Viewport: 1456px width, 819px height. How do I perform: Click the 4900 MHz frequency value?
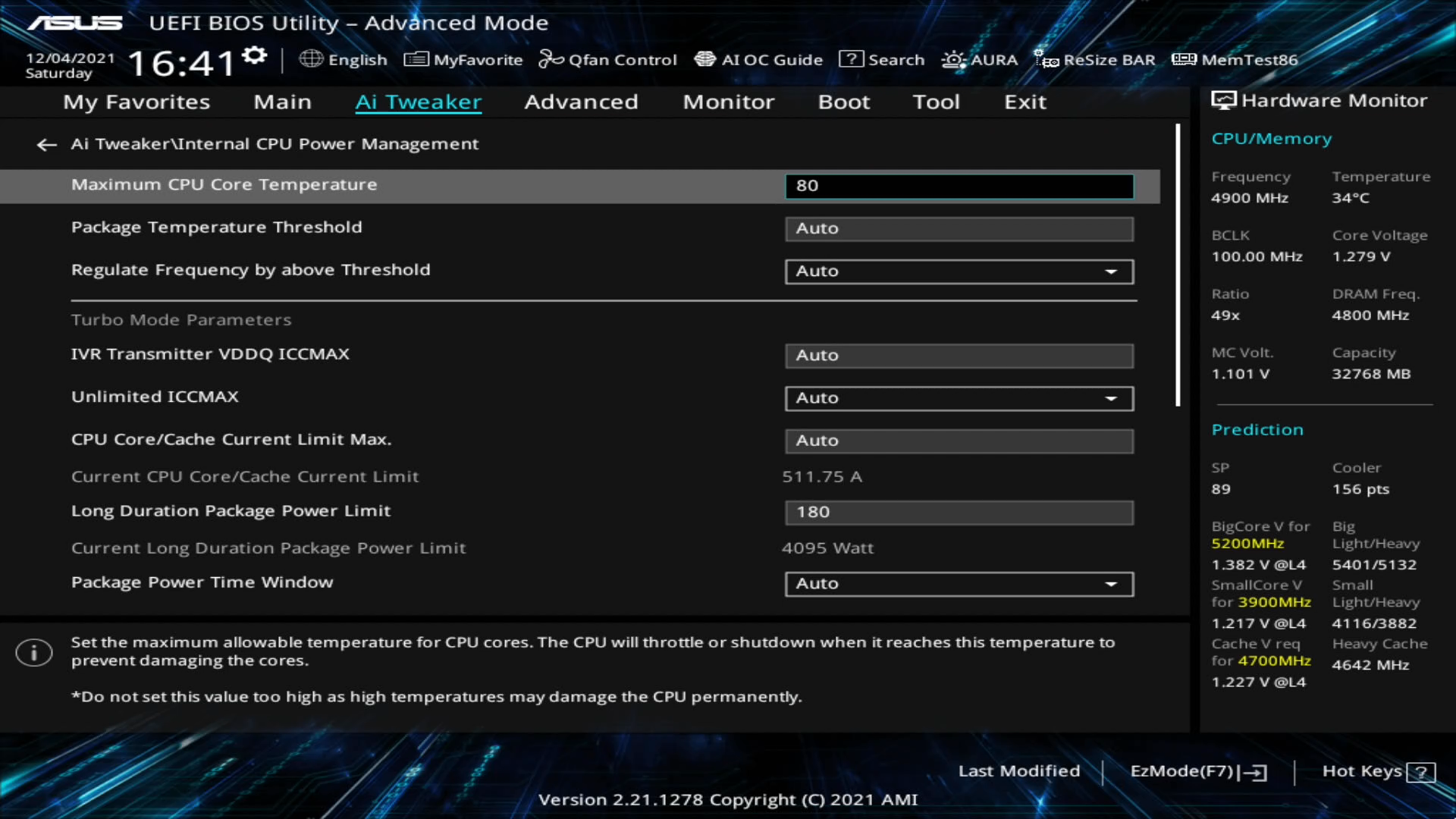(x=1250, y=198)
